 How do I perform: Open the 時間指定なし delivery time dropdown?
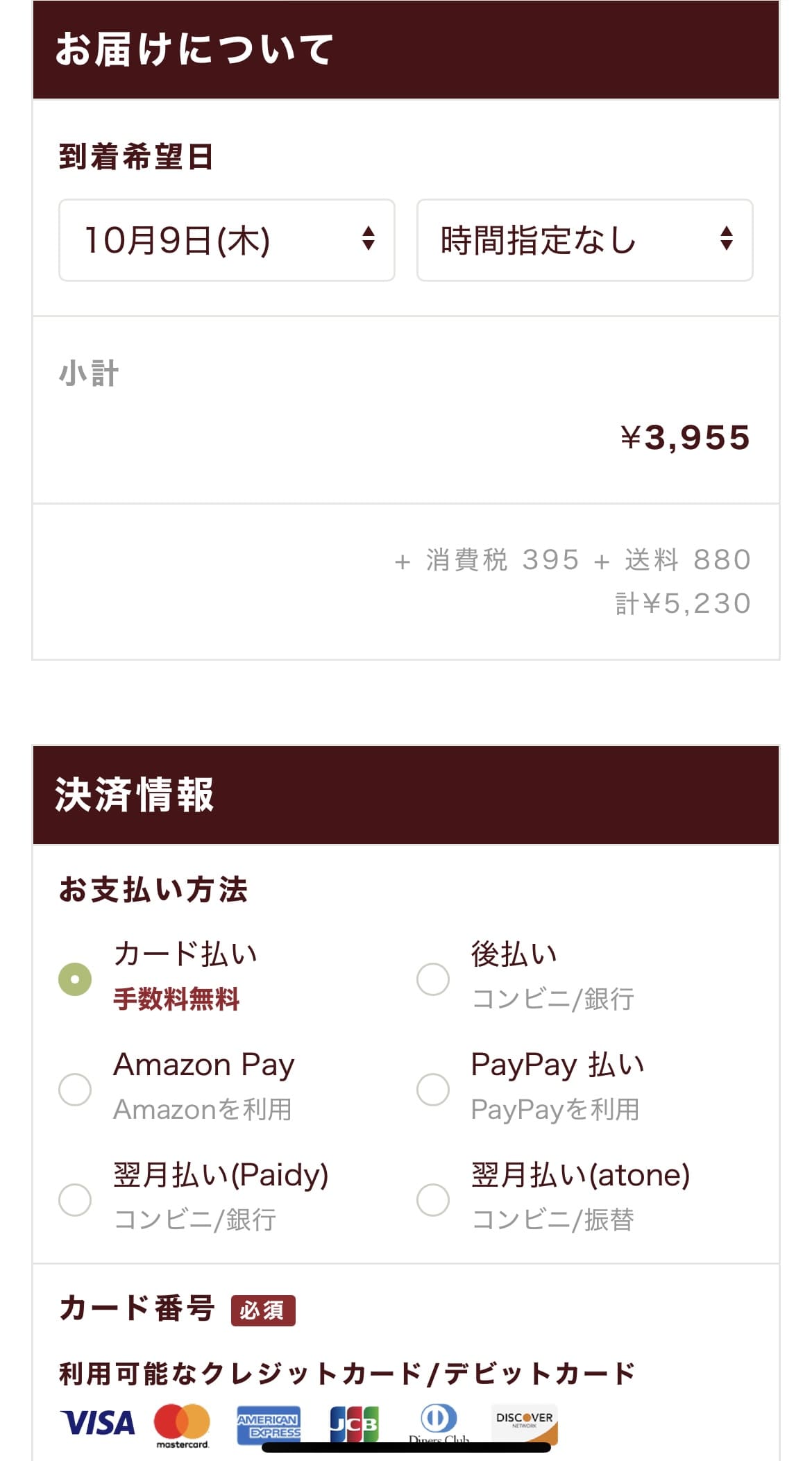584,240
